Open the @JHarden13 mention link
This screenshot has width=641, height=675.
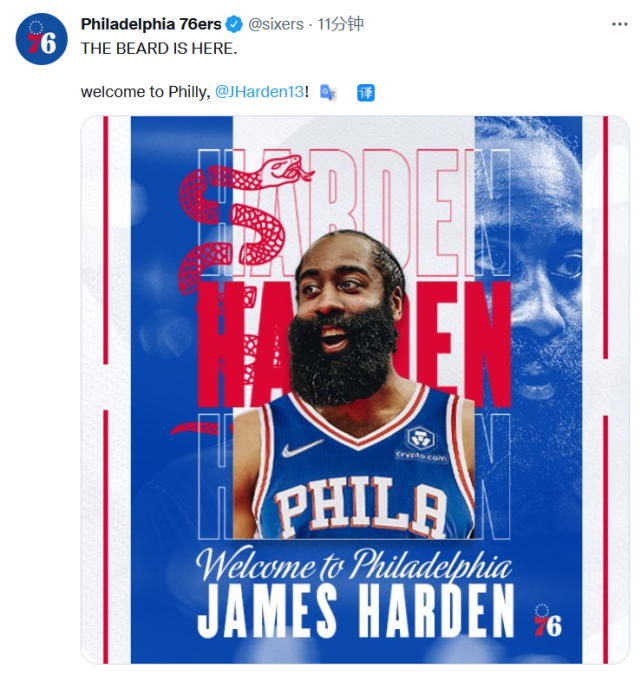260,92
